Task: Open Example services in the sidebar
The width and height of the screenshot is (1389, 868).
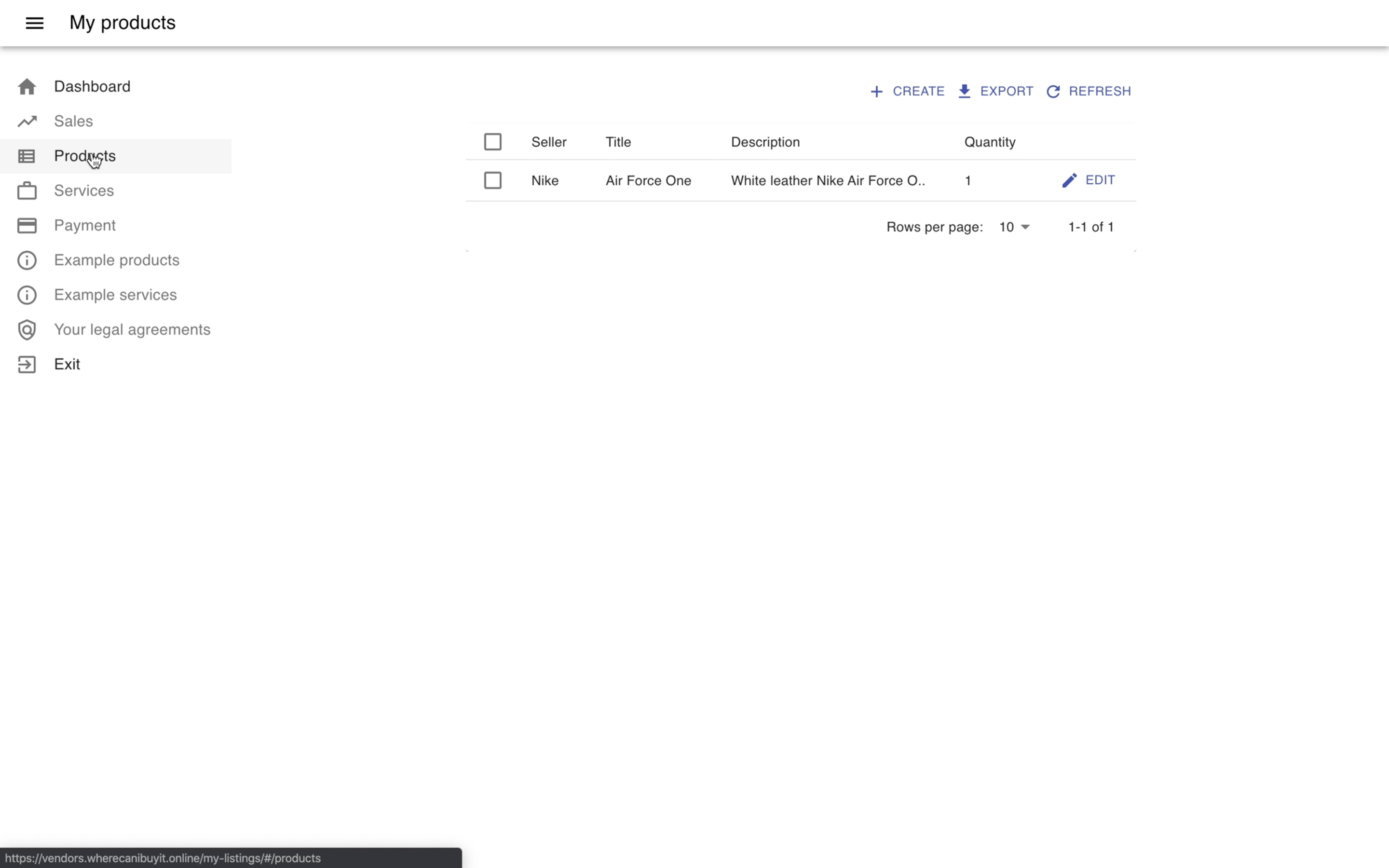Action: [115, 295]
